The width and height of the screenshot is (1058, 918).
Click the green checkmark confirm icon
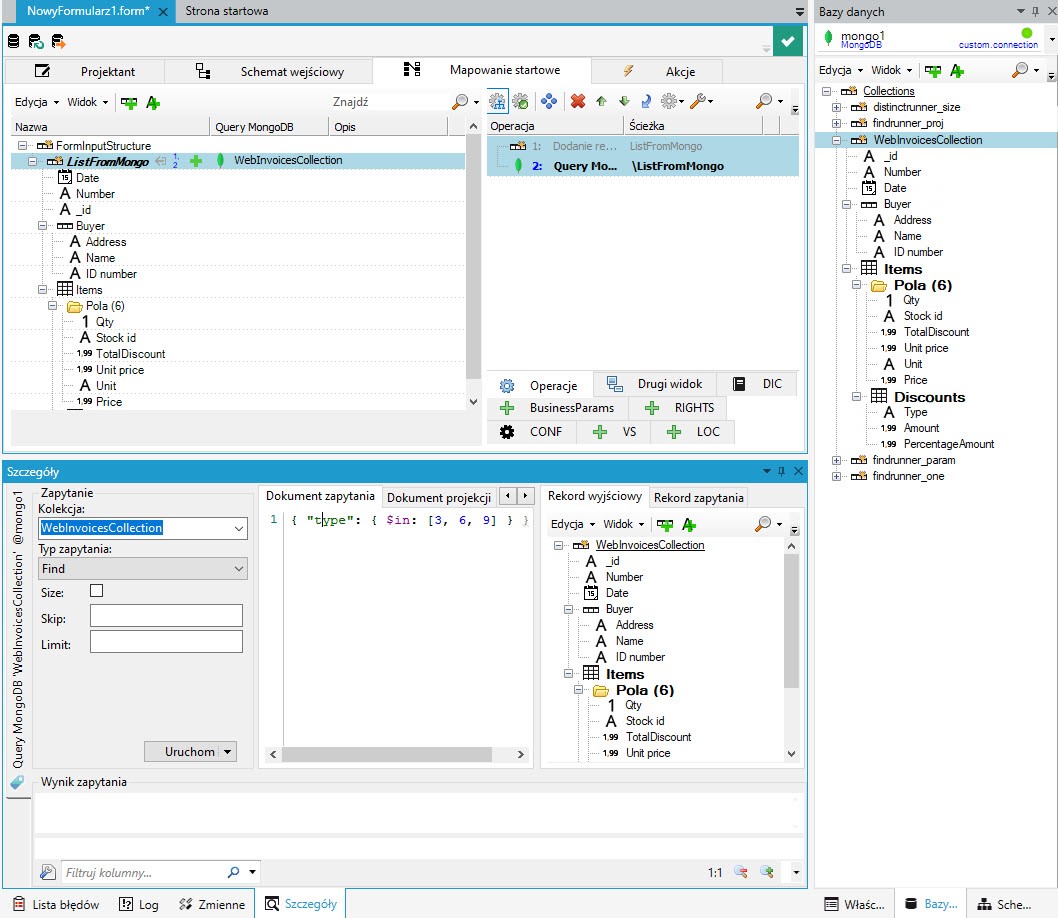coord(787,41)
